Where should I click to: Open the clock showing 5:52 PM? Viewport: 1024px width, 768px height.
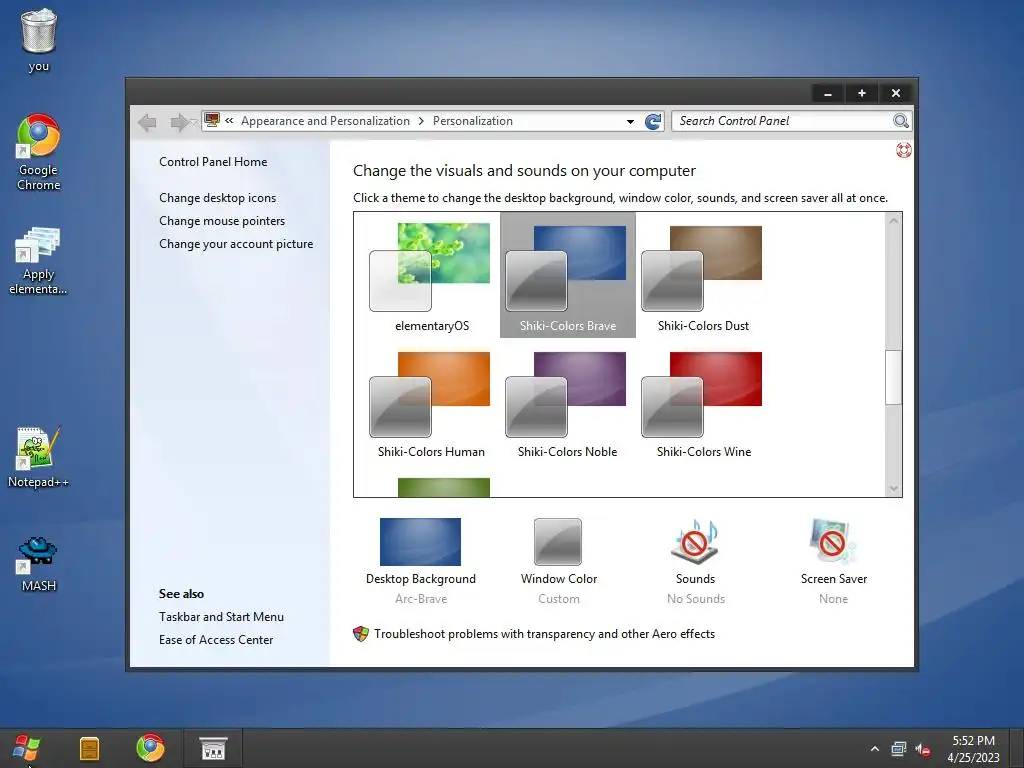[973, 749]
